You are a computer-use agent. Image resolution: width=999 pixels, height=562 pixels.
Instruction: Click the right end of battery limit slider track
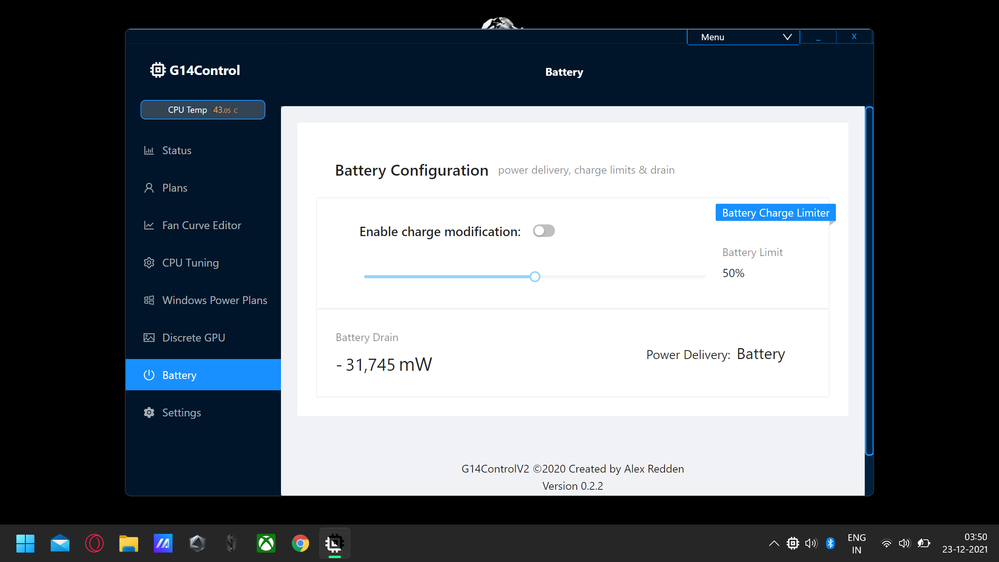(x=703, y=277)
